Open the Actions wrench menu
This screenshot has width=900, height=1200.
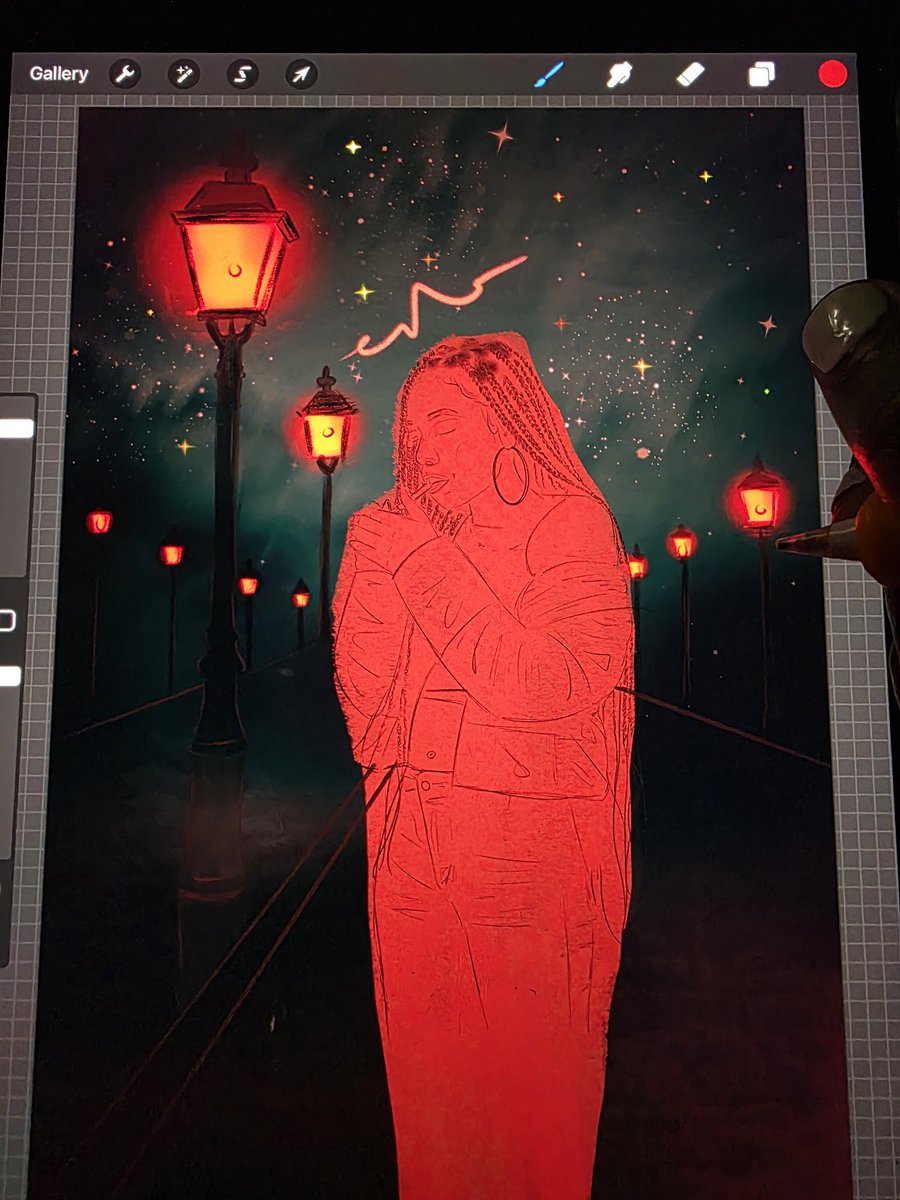click(125, 74)
